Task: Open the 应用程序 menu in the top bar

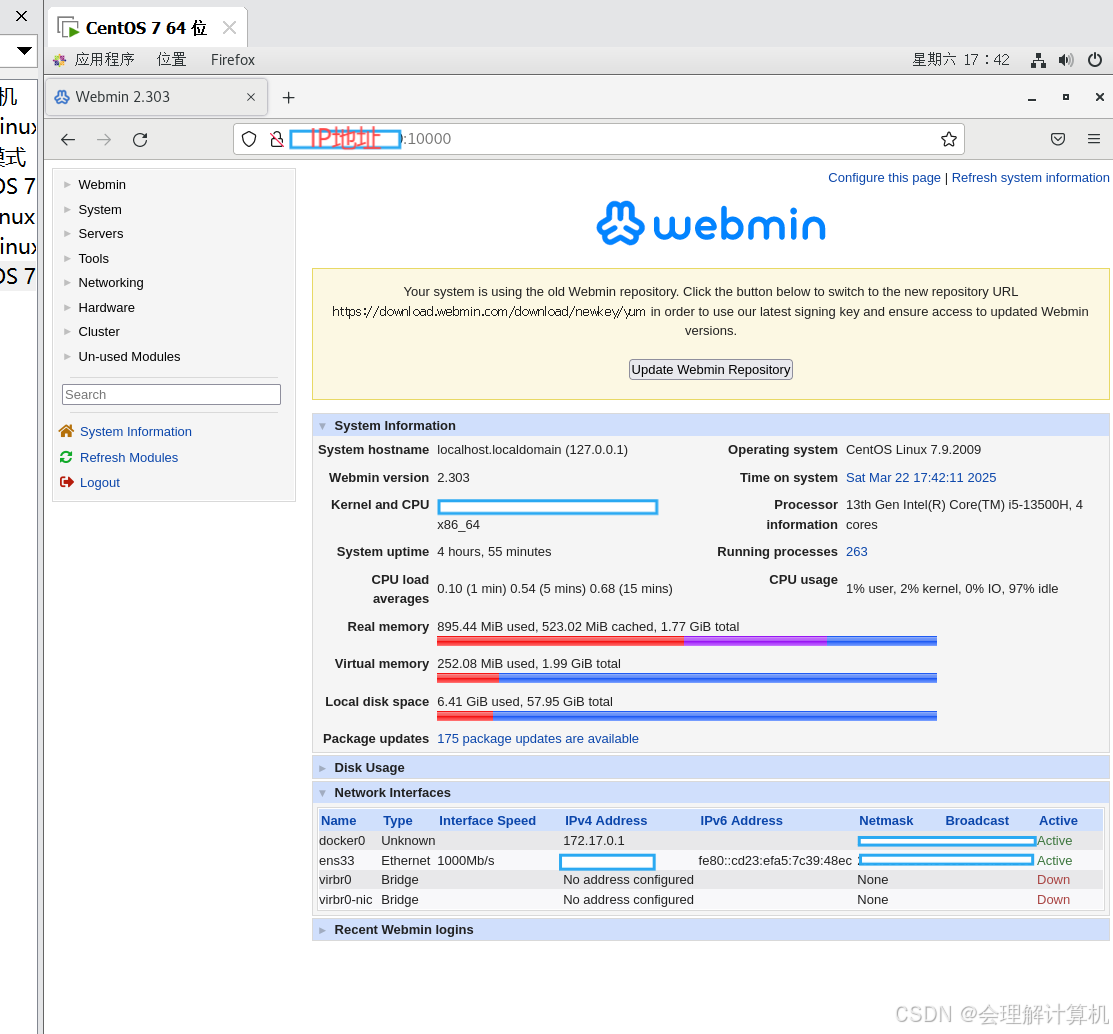Action: pos(105,60)
